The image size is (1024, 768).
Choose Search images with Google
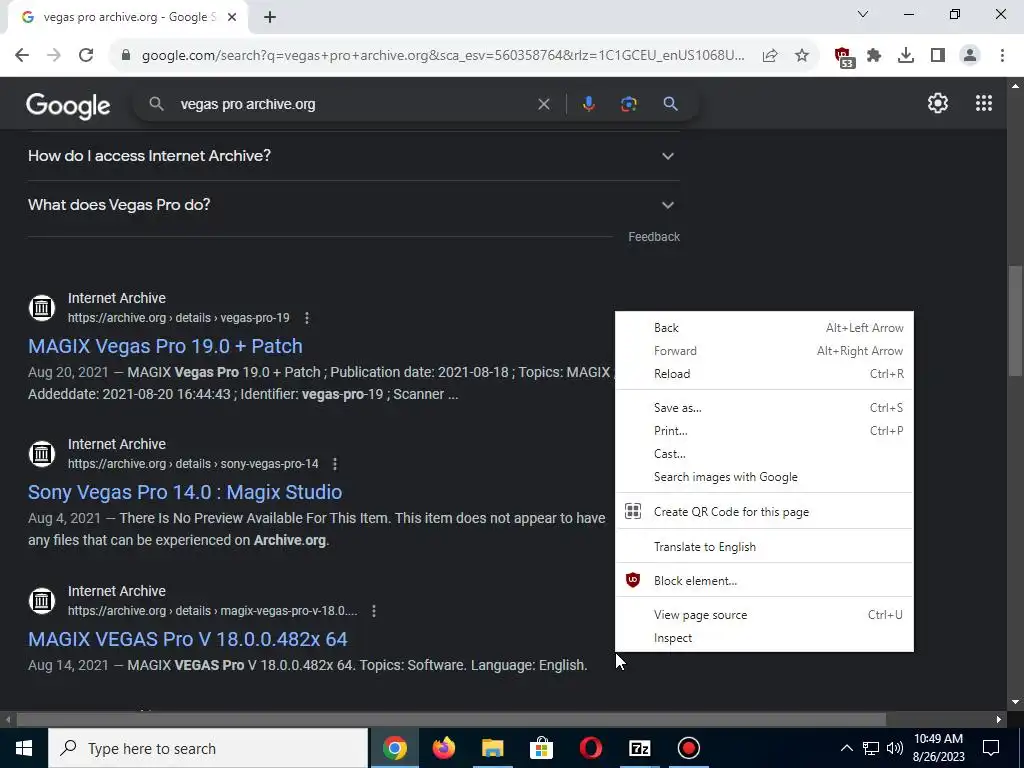pos(764,477)
